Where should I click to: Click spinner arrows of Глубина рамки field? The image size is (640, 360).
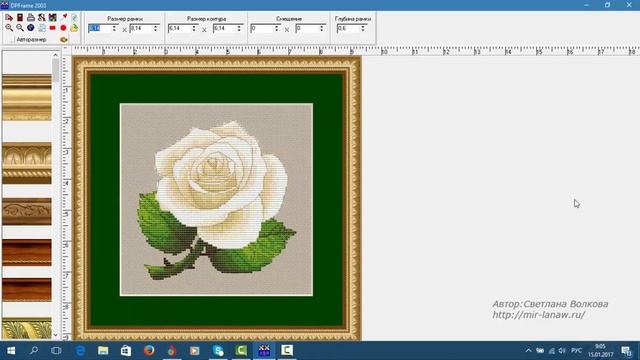363,28
